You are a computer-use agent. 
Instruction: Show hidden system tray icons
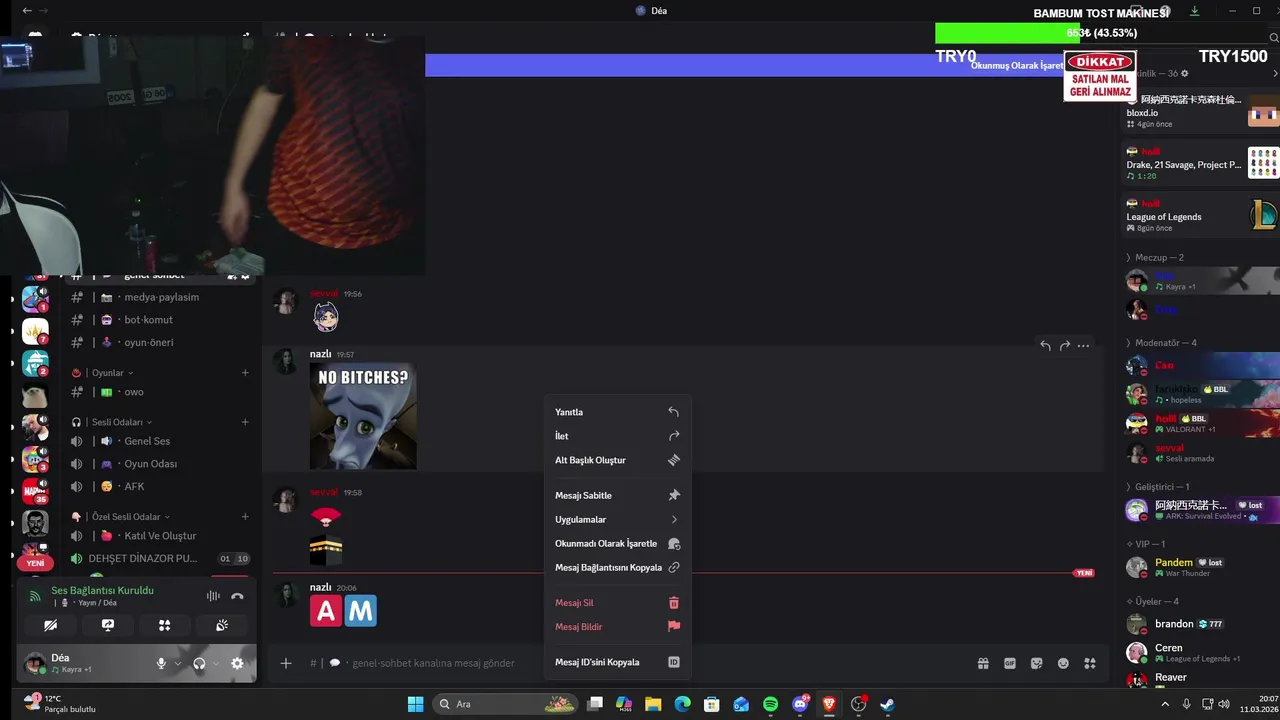pos(1165,704)
